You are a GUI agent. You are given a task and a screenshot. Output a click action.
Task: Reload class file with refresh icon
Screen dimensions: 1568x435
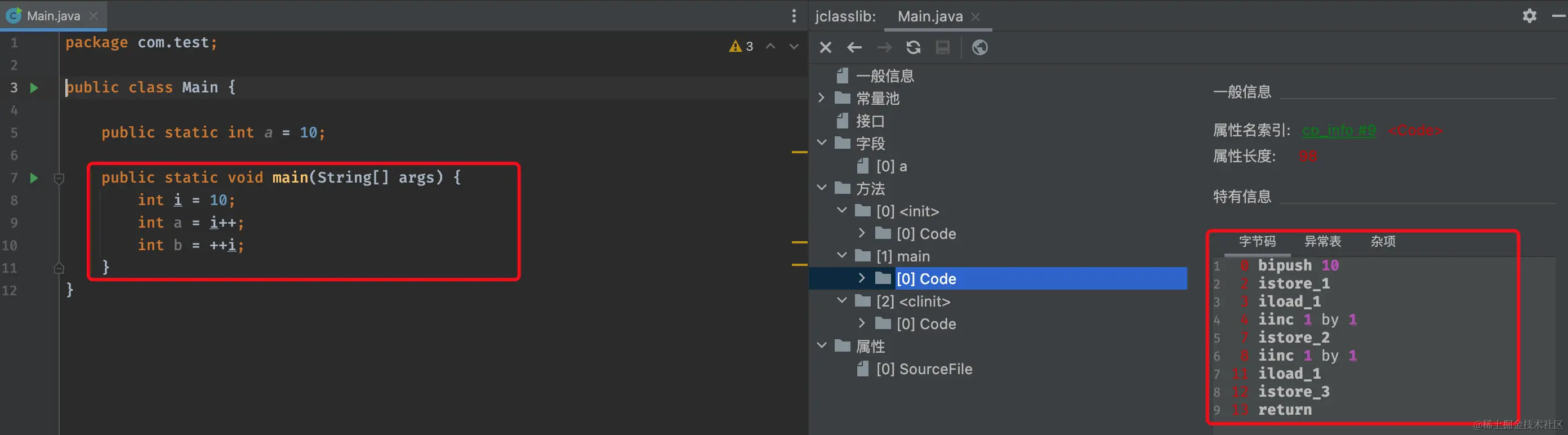pos(913,47)
